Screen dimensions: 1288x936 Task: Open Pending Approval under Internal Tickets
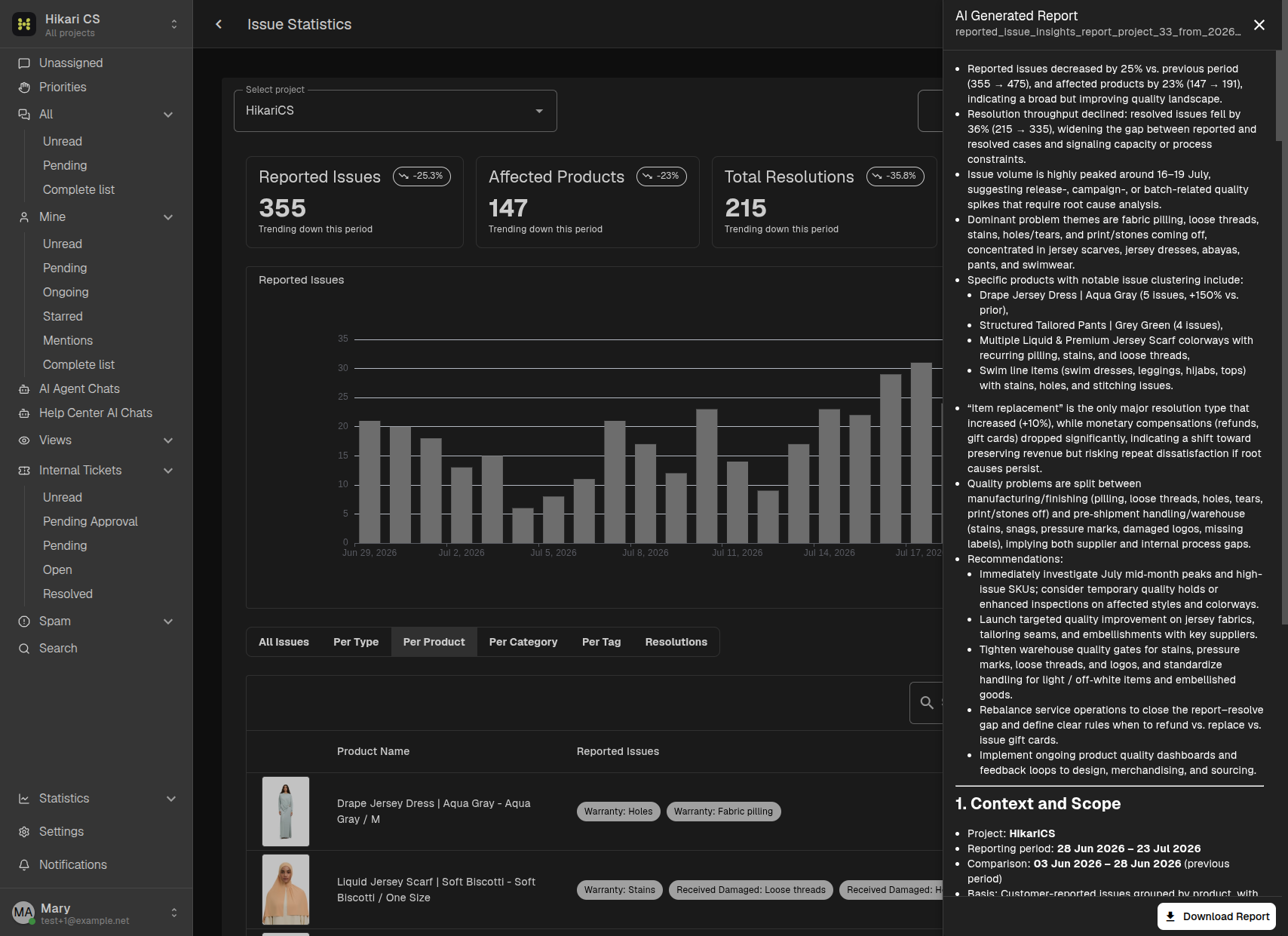coord(90,522)
